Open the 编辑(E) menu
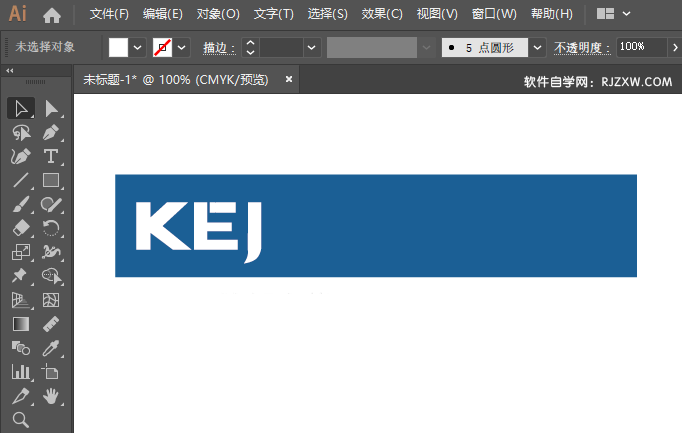 pos(163,14)
